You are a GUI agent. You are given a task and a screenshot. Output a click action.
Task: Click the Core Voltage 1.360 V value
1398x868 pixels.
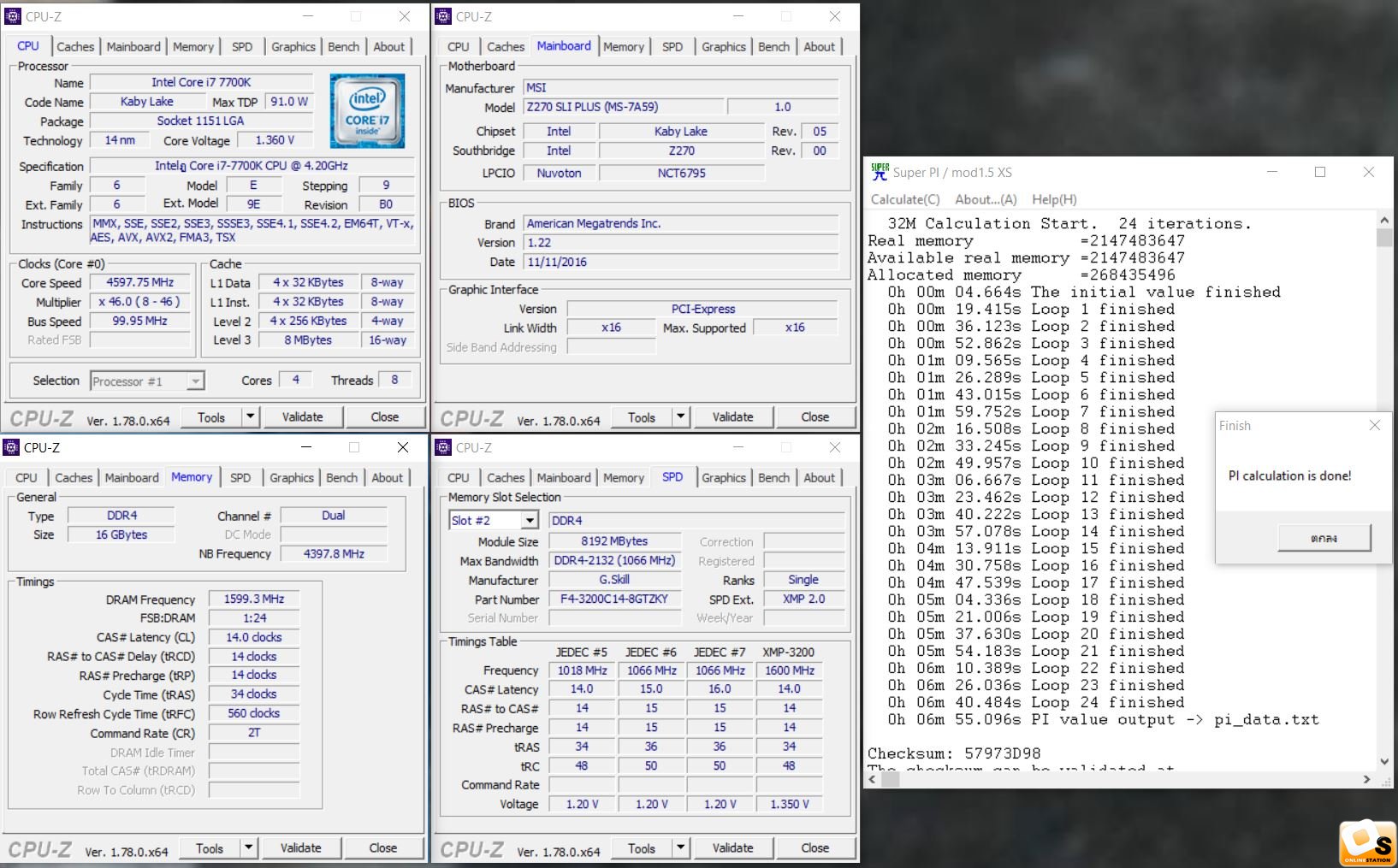pos(275,140)
